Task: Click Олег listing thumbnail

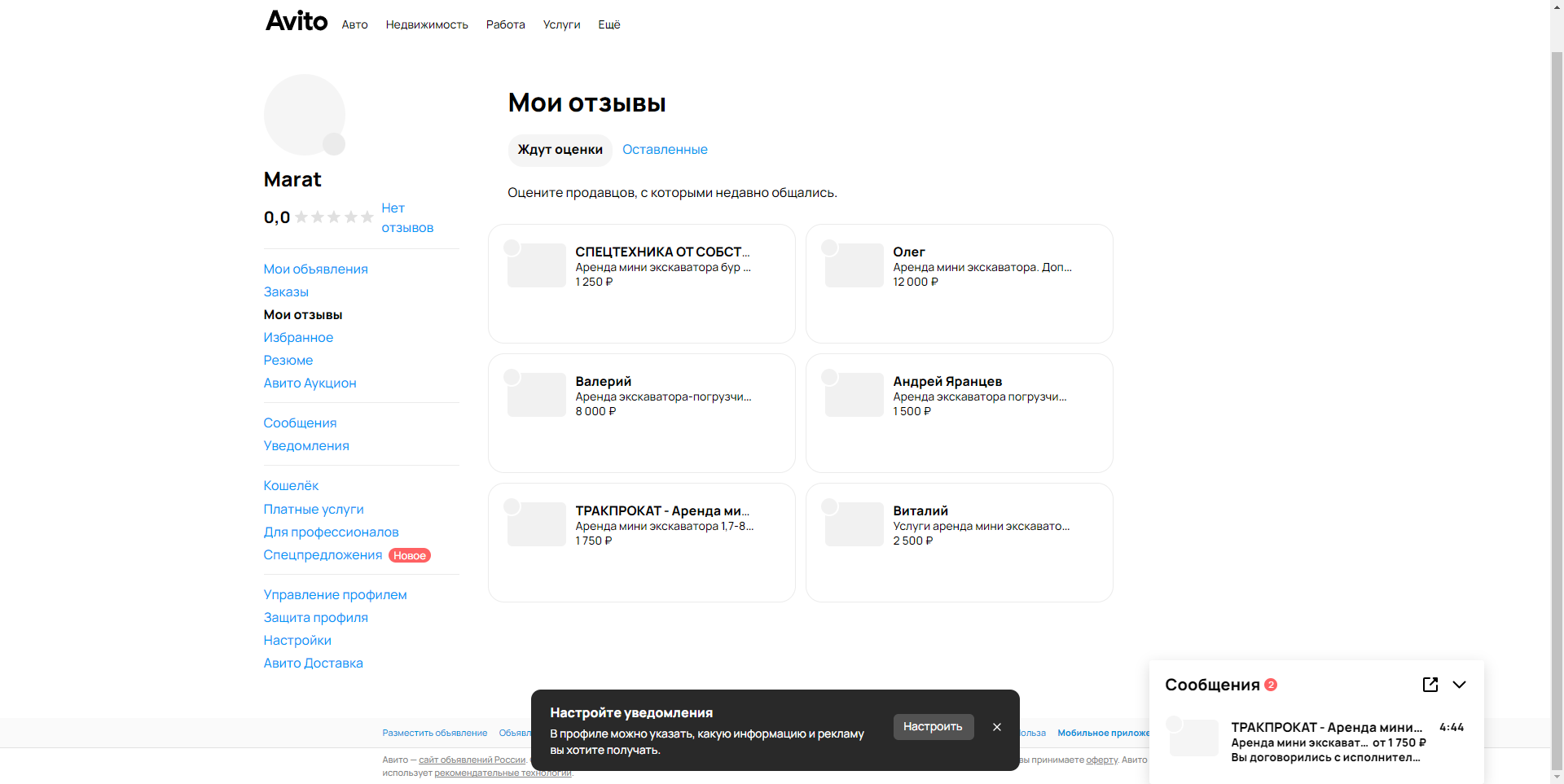Action: tap(854, 265)
